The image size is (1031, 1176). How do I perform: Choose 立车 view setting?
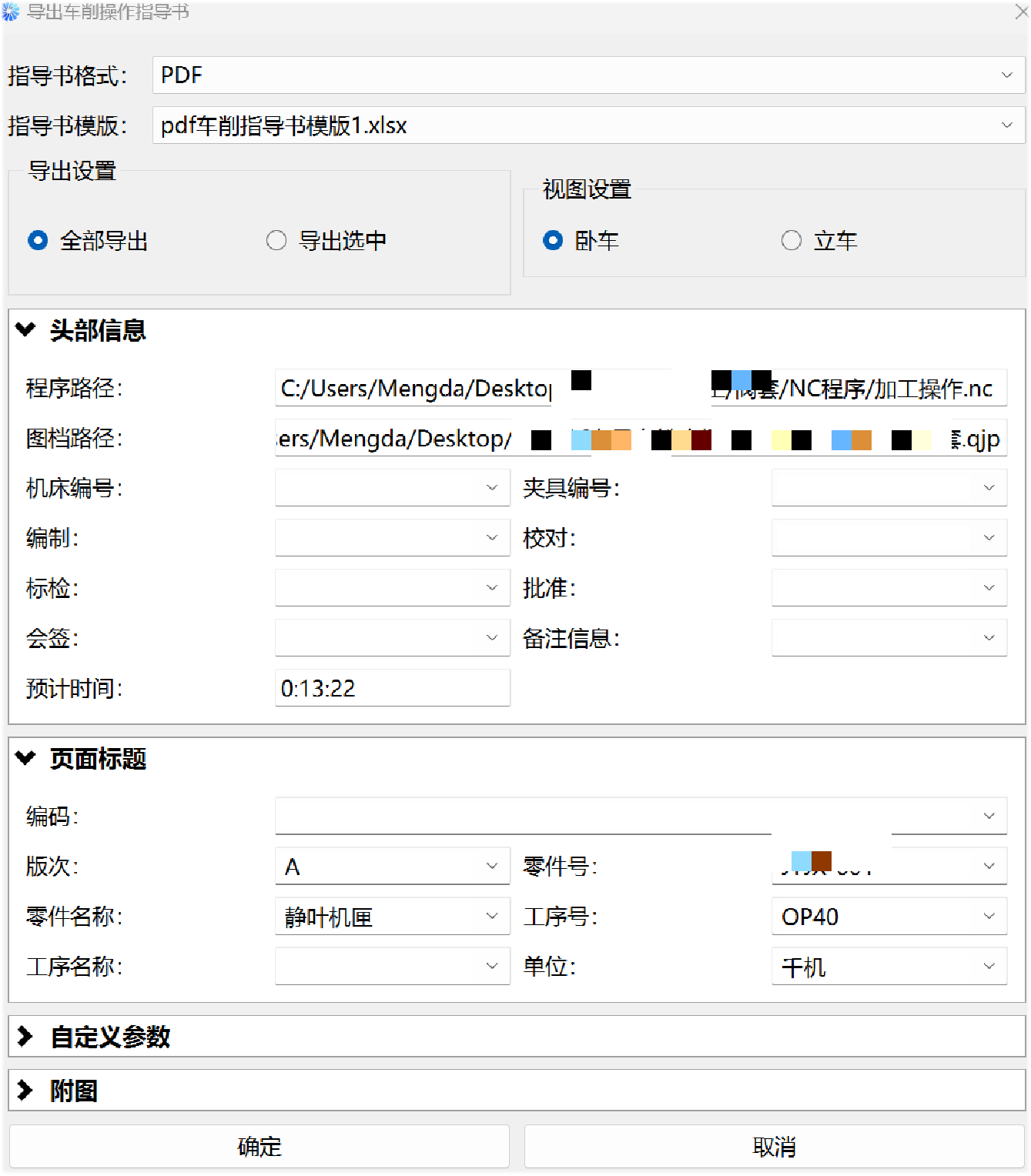point(791,241)
